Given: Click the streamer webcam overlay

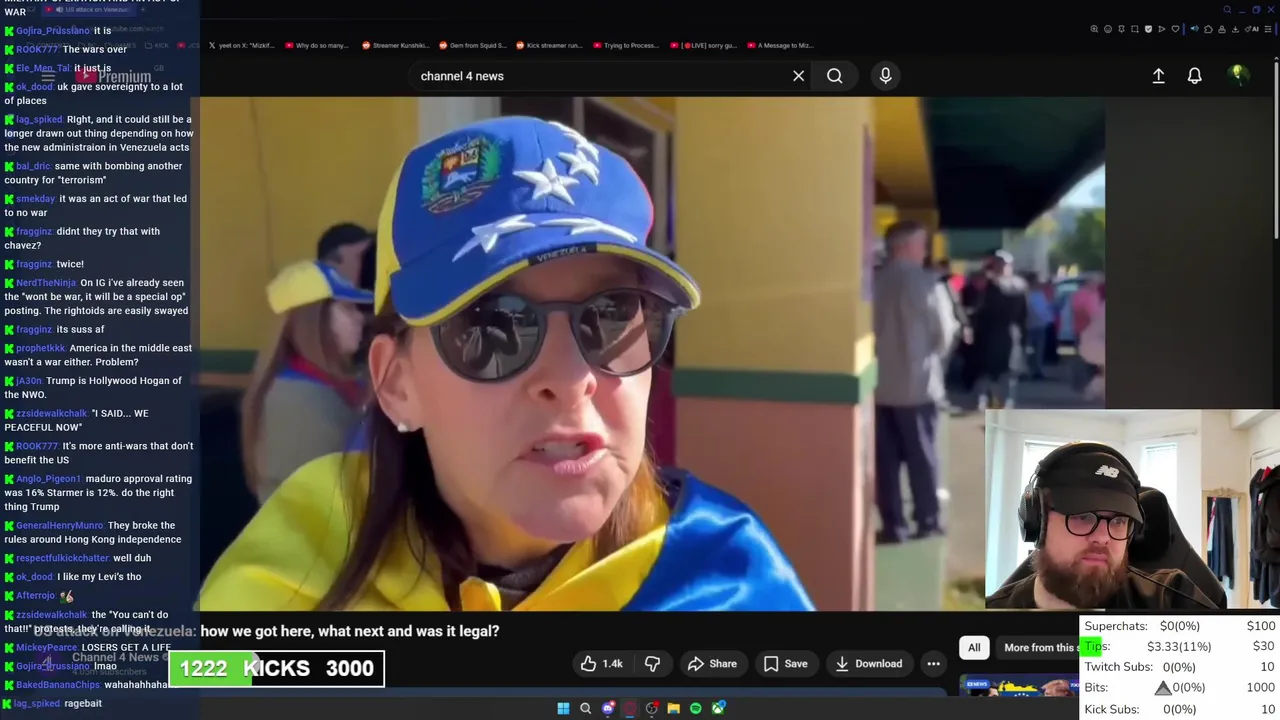Looking at the screenshot, I should click(x=1132, y=509).
